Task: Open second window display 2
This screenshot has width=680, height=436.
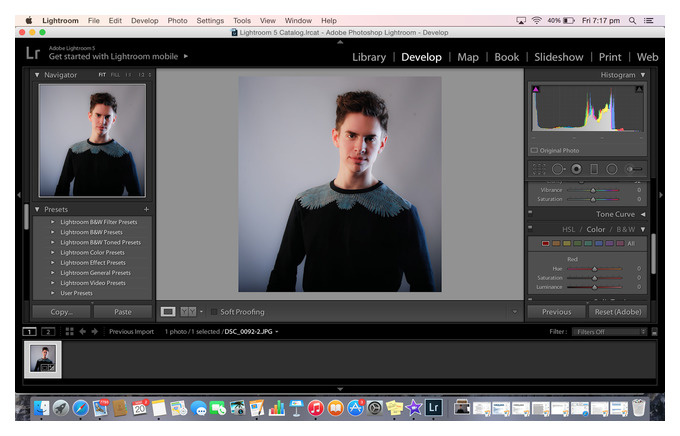Action: [x=48, y=332]
